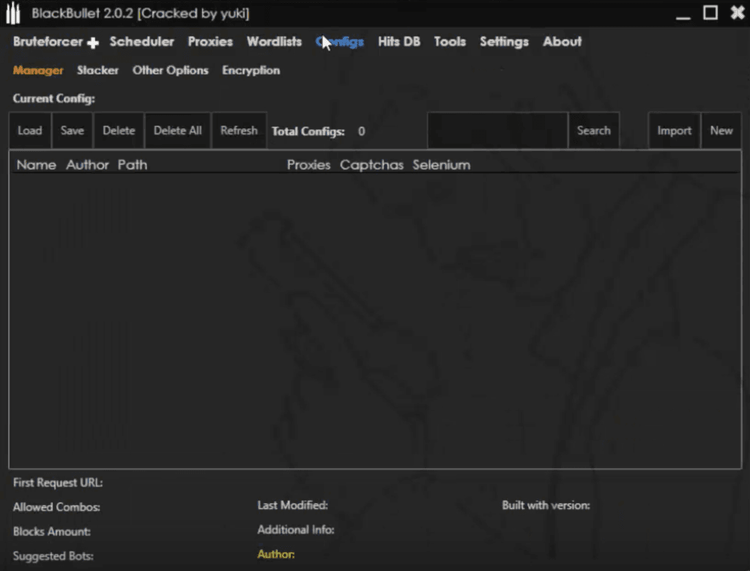750x571 pixels.
Task: Click the BlackBullet bullets logo in title bar
Action: pos(13,13)
